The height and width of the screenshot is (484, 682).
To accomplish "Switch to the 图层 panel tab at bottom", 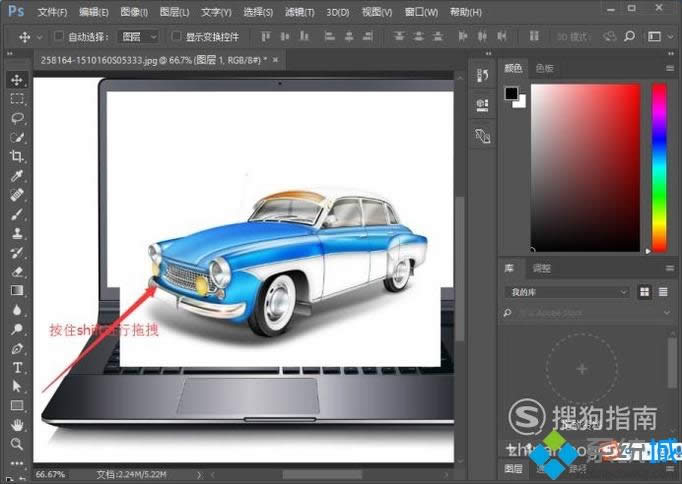I will click(x=513, y=469).
